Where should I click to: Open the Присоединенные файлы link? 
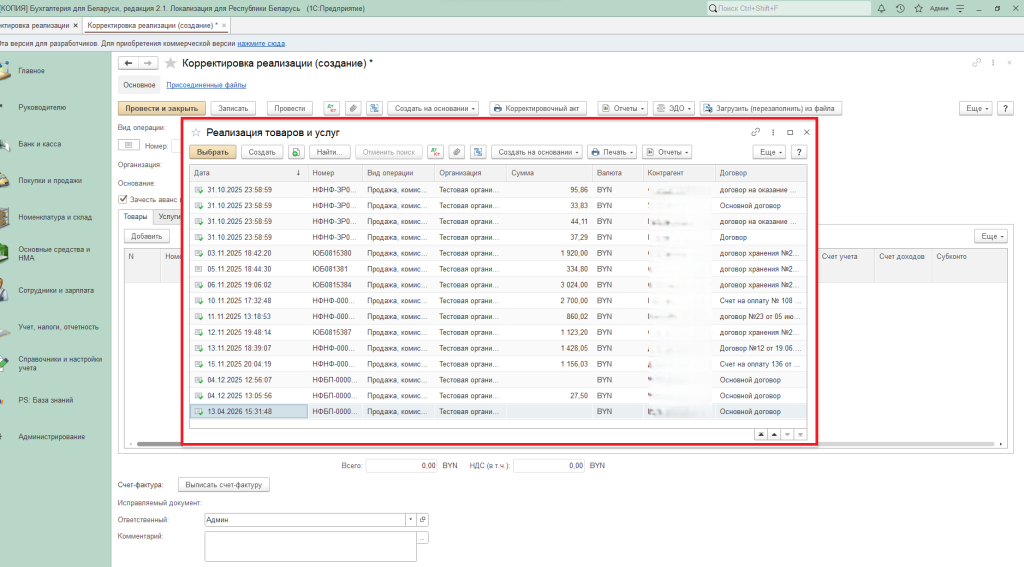[206, 85]
